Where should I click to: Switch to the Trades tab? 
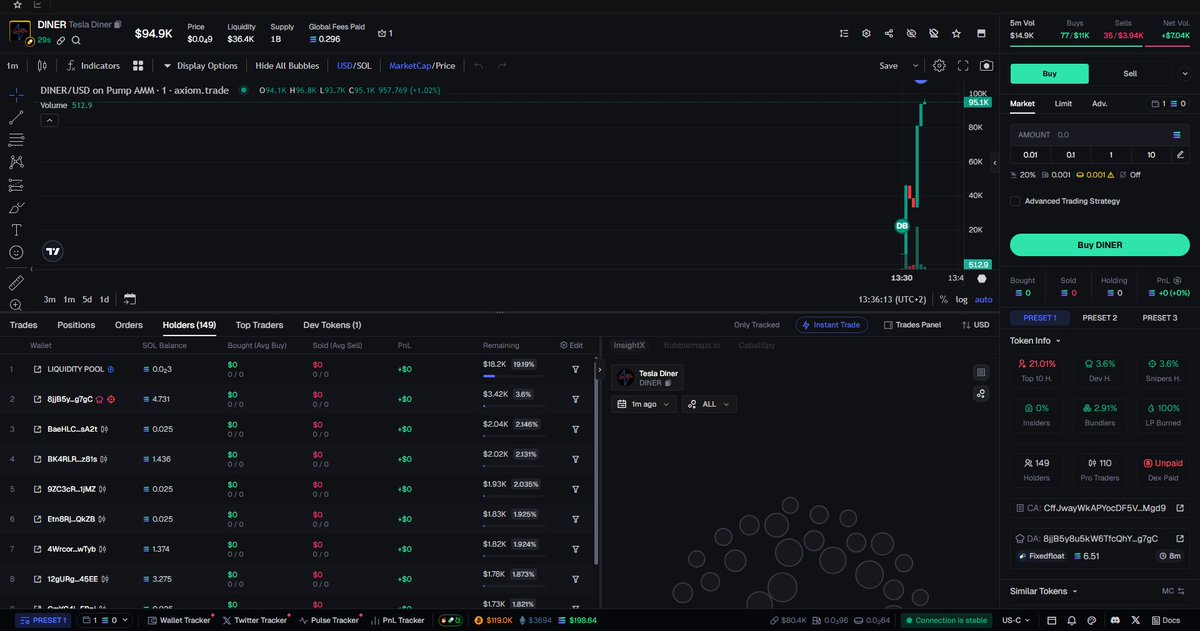coord(23,325)
